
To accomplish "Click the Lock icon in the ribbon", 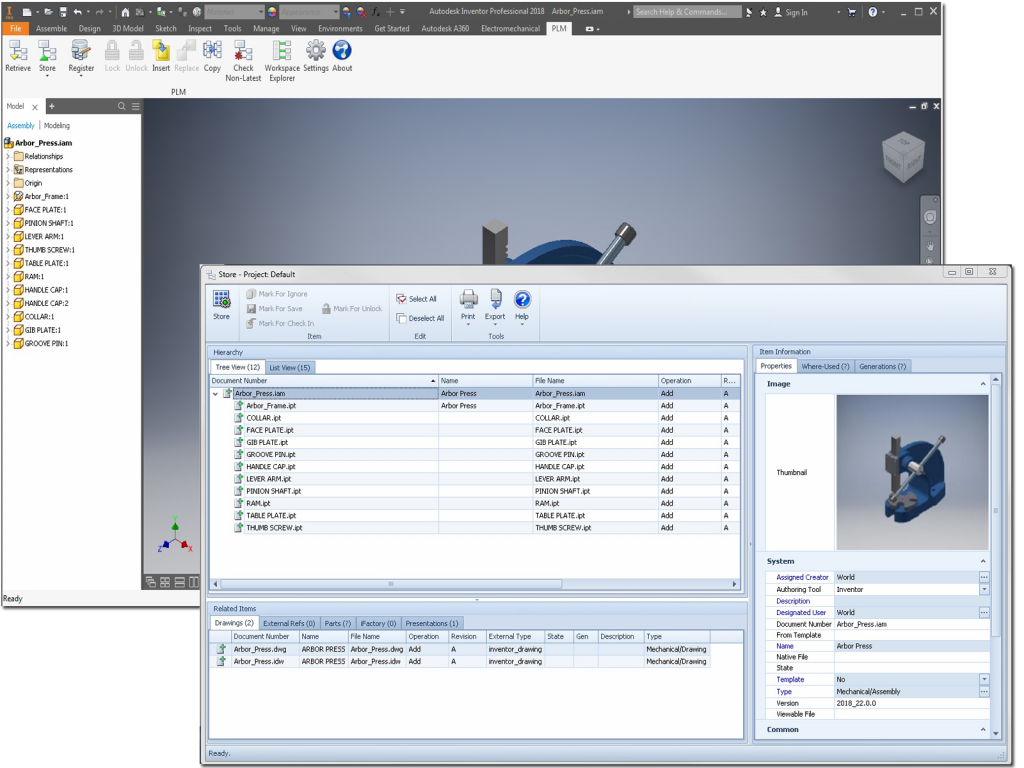I will click(x=112, y=51).
